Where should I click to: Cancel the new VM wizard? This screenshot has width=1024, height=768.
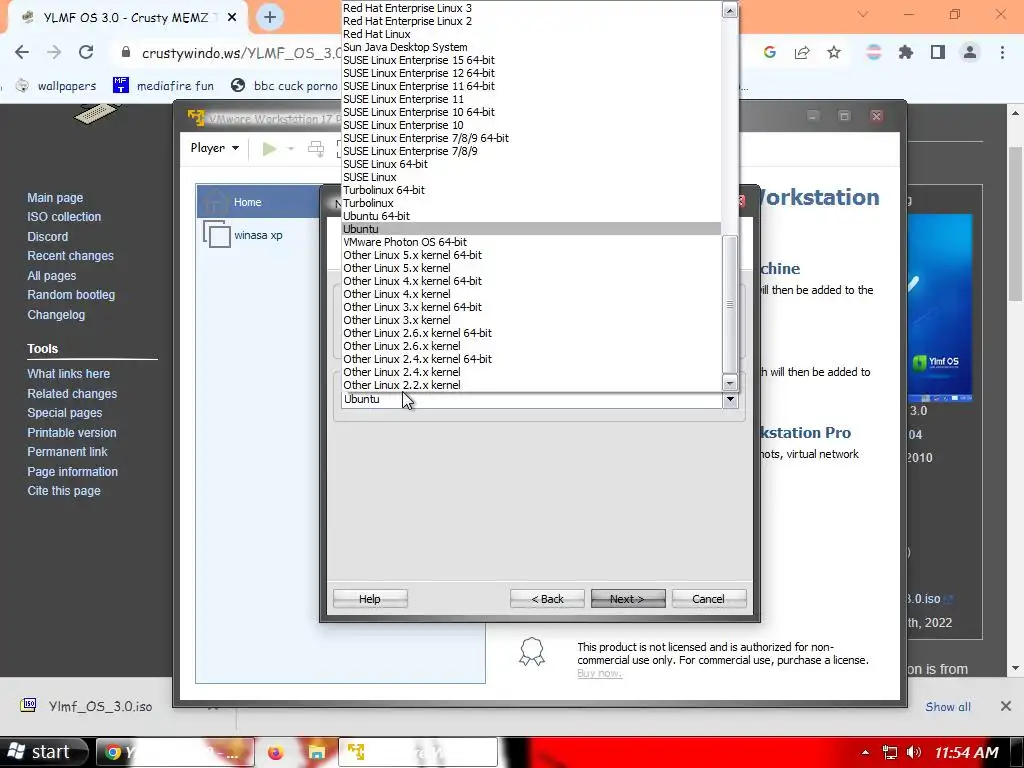click(x=709, y=599)
